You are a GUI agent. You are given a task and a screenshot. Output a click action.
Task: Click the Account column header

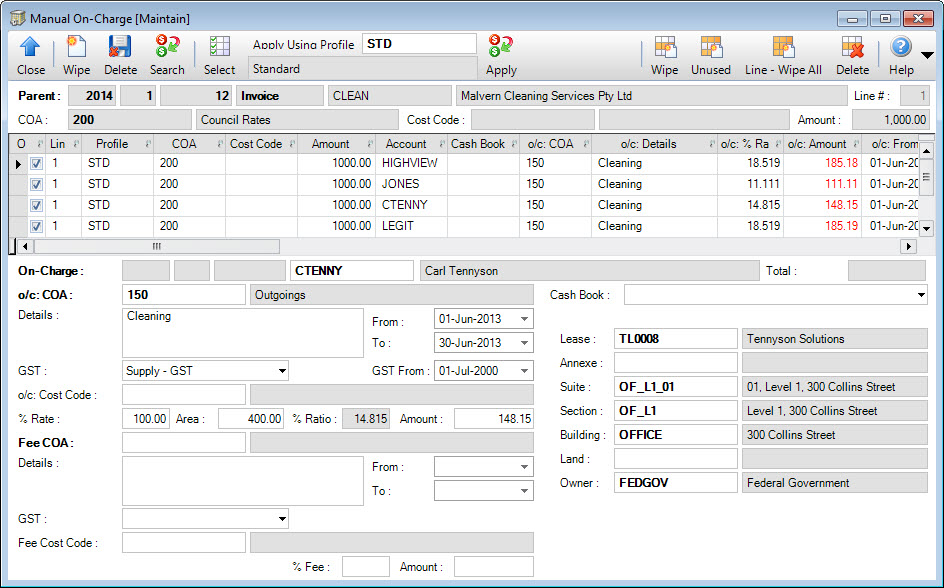tap(411, 144)
